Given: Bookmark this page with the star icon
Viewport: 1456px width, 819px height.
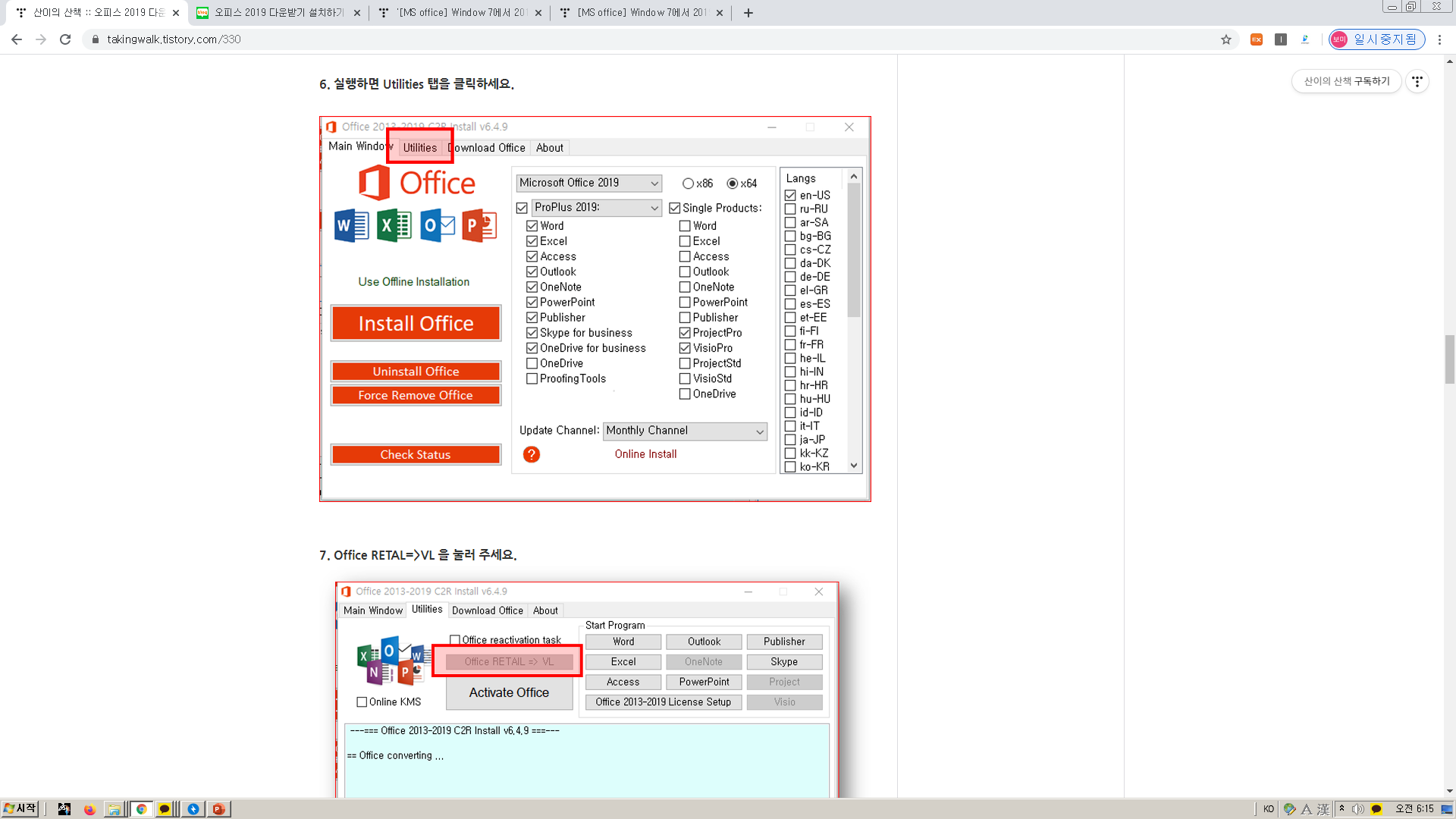Looking at the screenshot, I should (x=1226, y=39).
